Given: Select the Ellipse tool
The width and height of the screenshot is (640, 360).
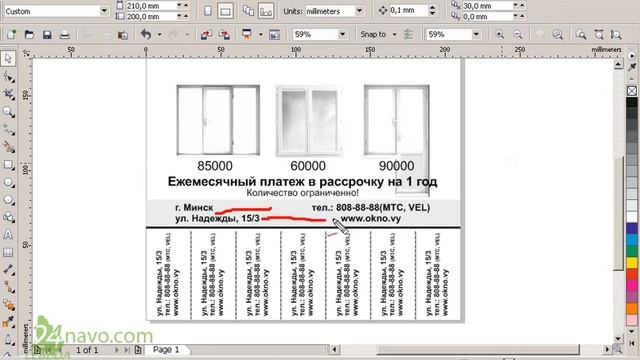Looking at the screenshot, I should coord(8,182).
